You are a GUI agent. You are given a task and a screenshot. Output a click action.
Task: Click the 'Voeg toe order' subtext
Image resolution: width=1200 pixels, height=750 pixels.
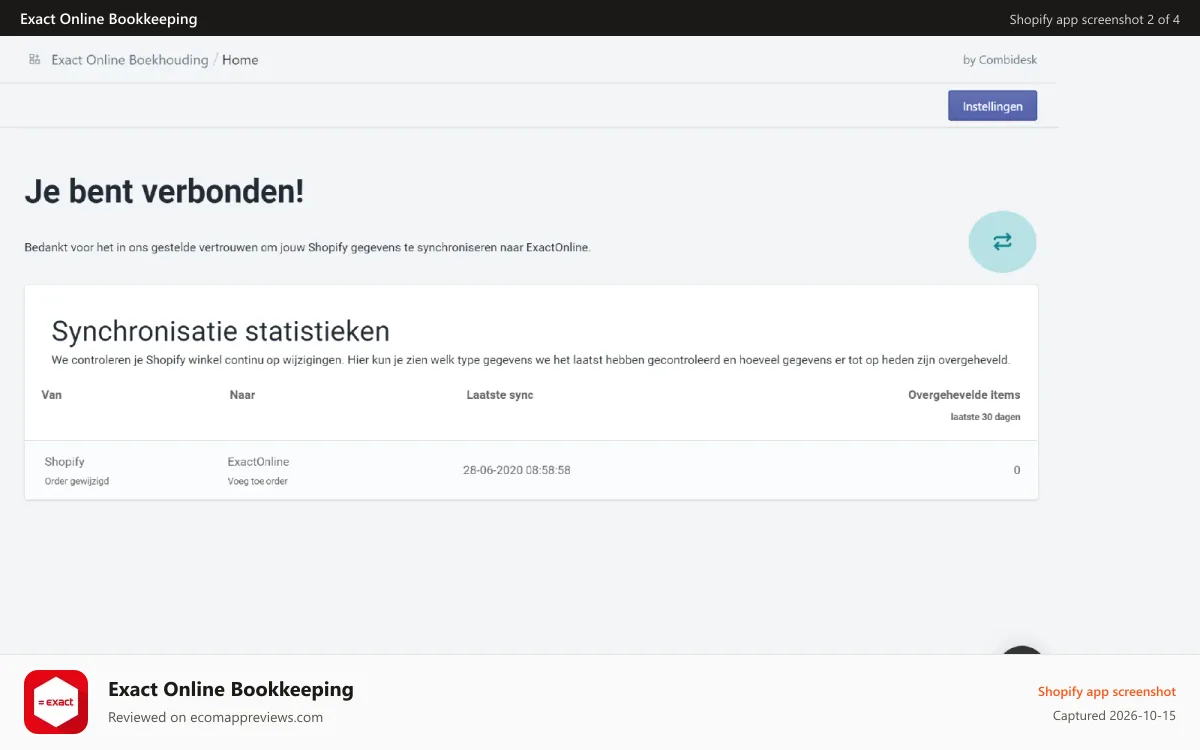(258, 481)
